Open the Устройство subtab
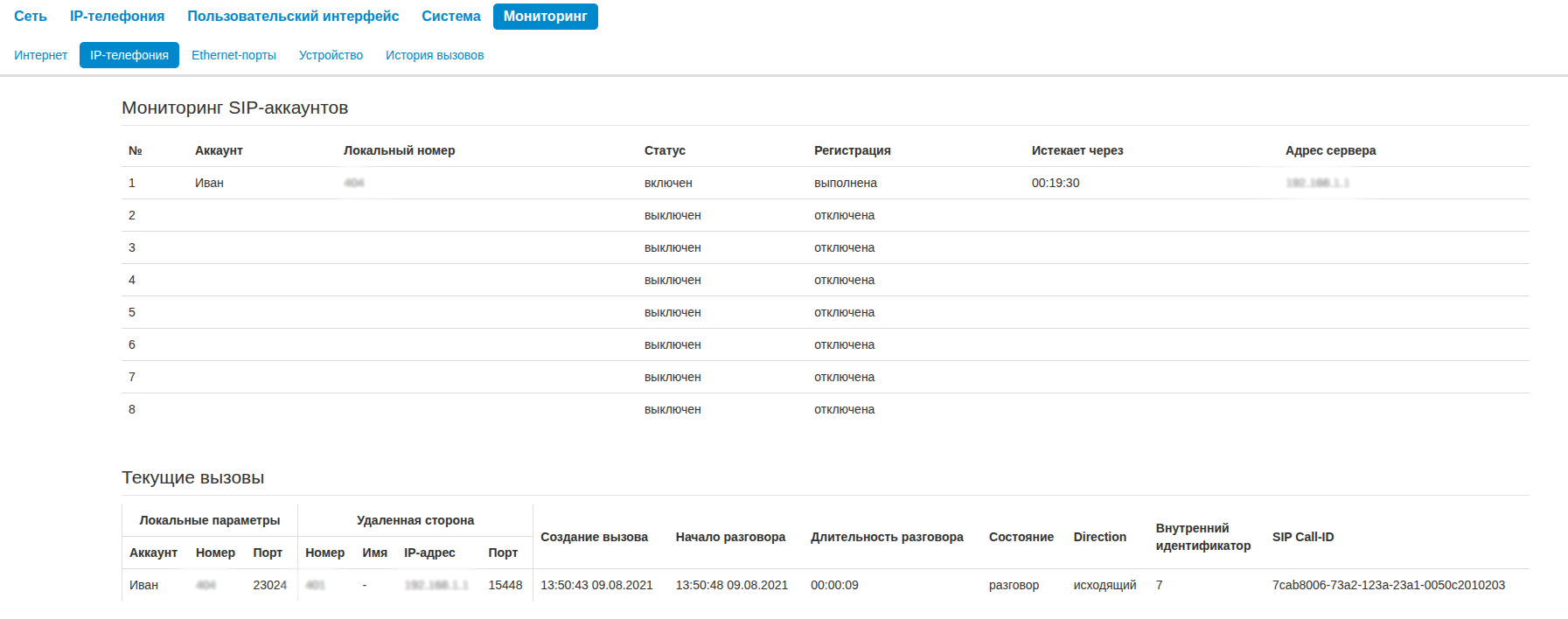 click(x=331, y=55)
